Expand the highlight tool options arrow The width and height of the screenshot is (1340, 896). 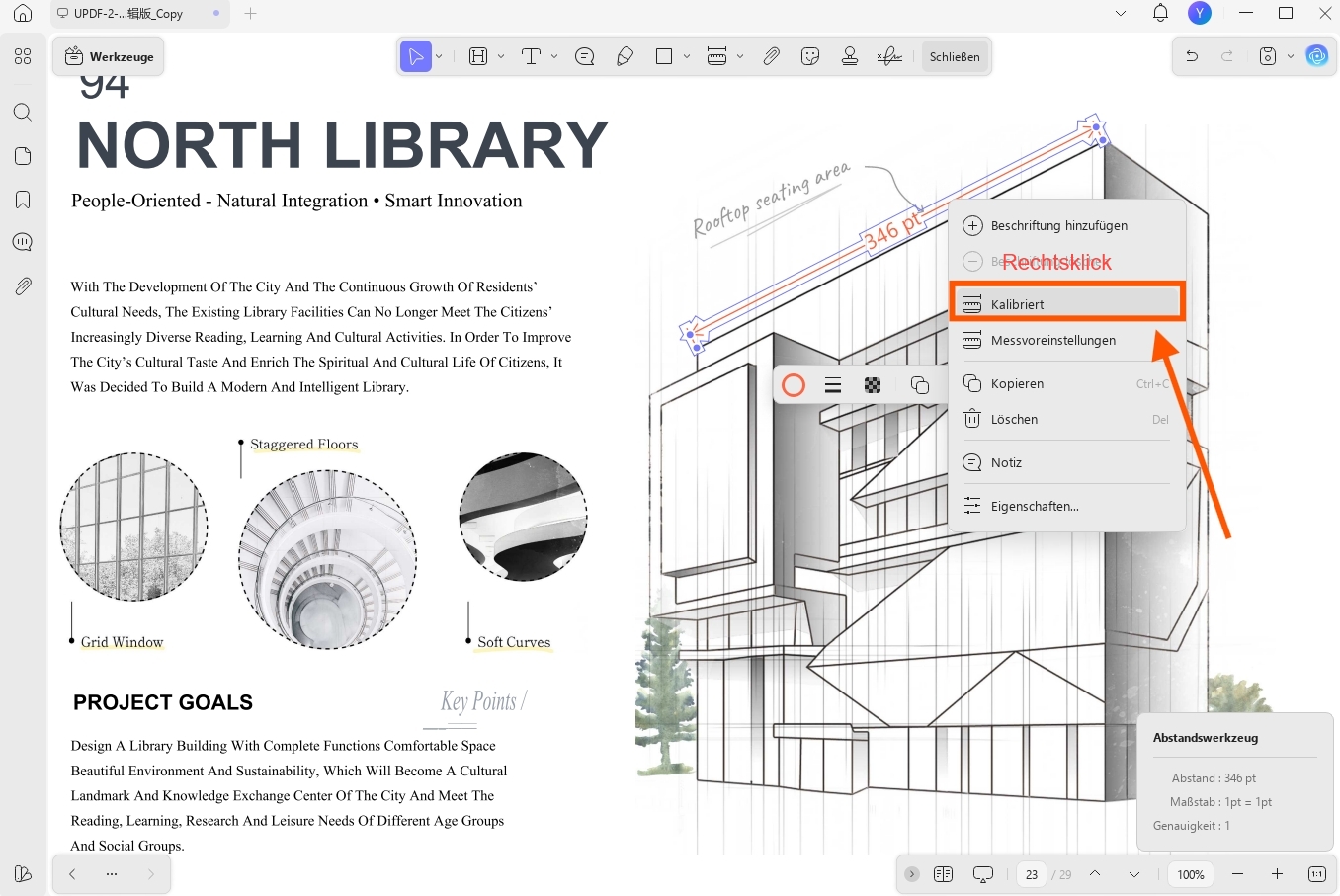coord(501,56)
